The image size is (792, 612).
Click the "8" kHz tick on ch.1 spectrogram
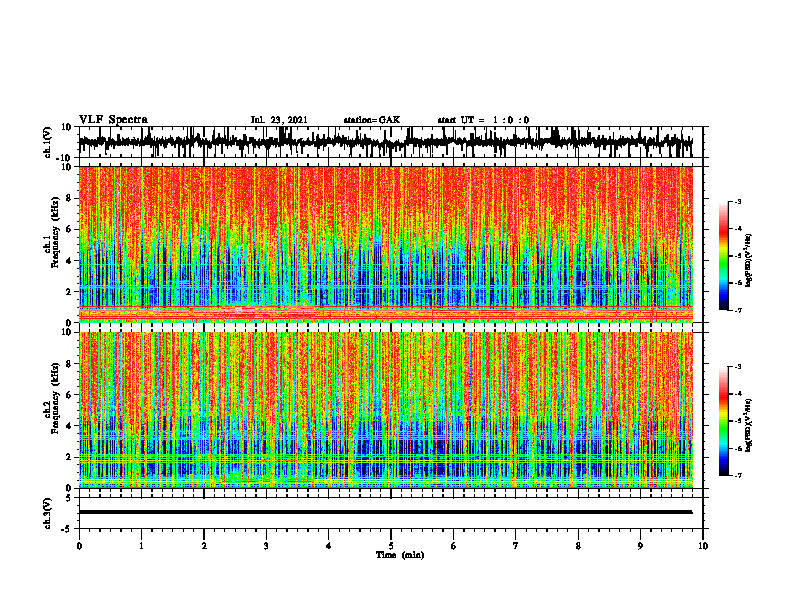[70, 198]
